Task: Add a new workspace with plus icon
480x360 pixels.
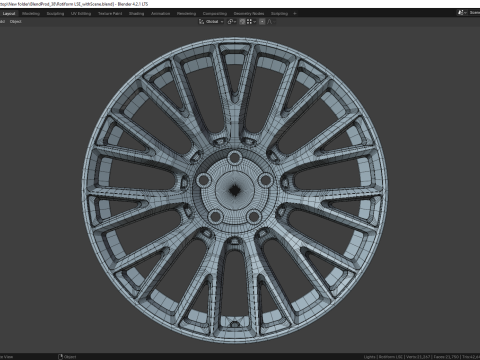Action: (295, 14)
